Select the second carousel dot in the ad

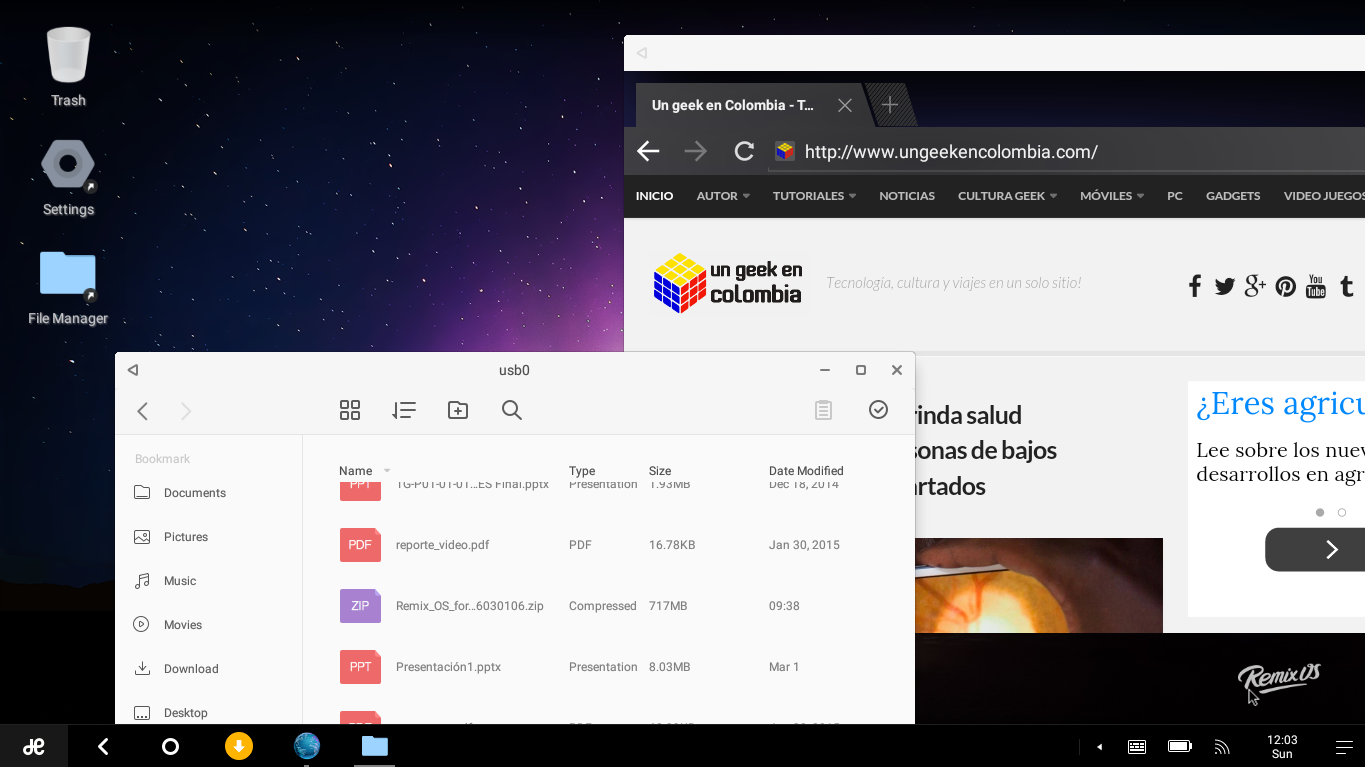1342,513
